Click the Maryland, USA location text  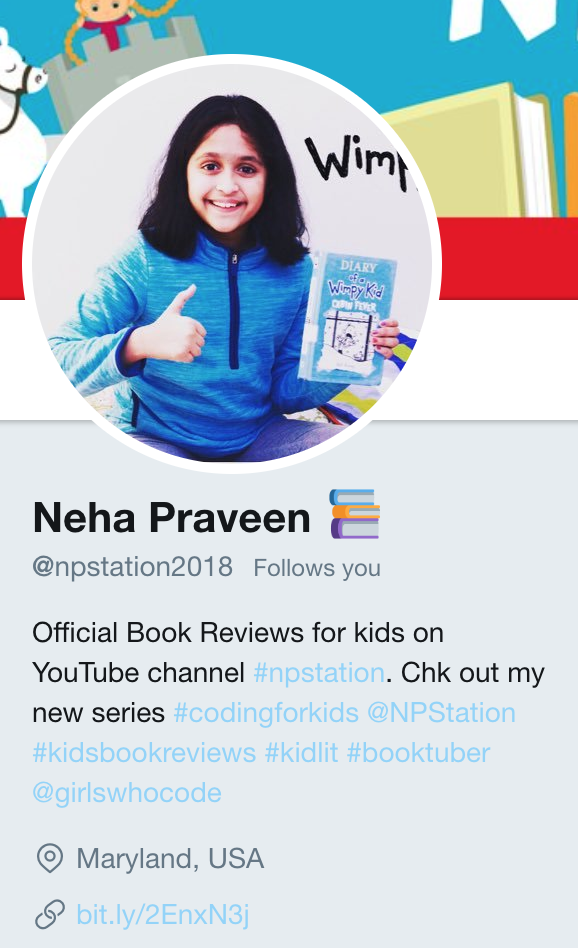coord(170,859)
